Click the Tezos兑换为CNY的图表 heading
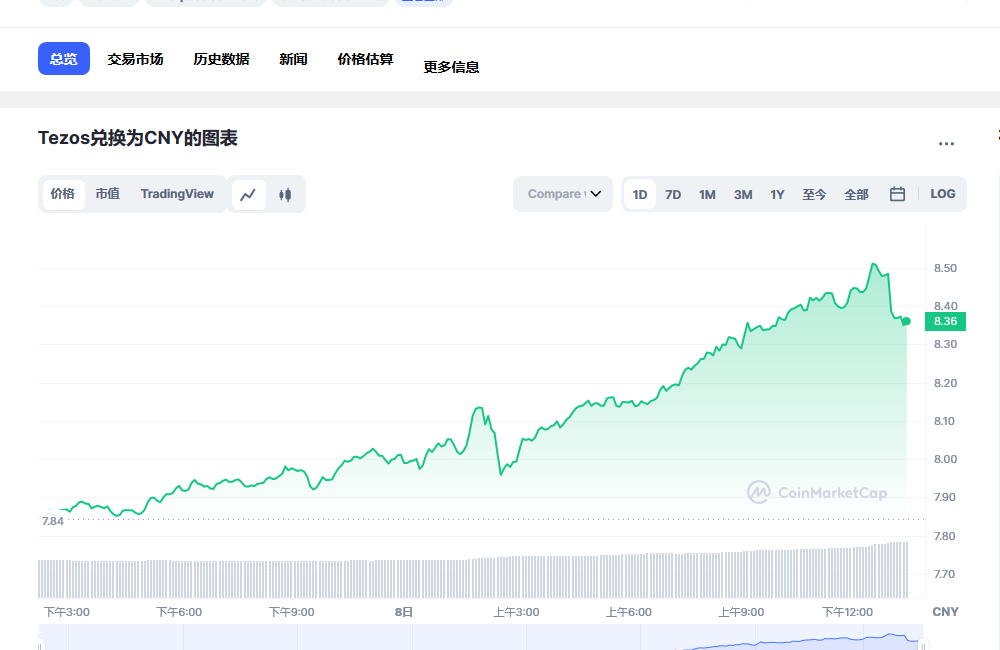 point(138,138)
